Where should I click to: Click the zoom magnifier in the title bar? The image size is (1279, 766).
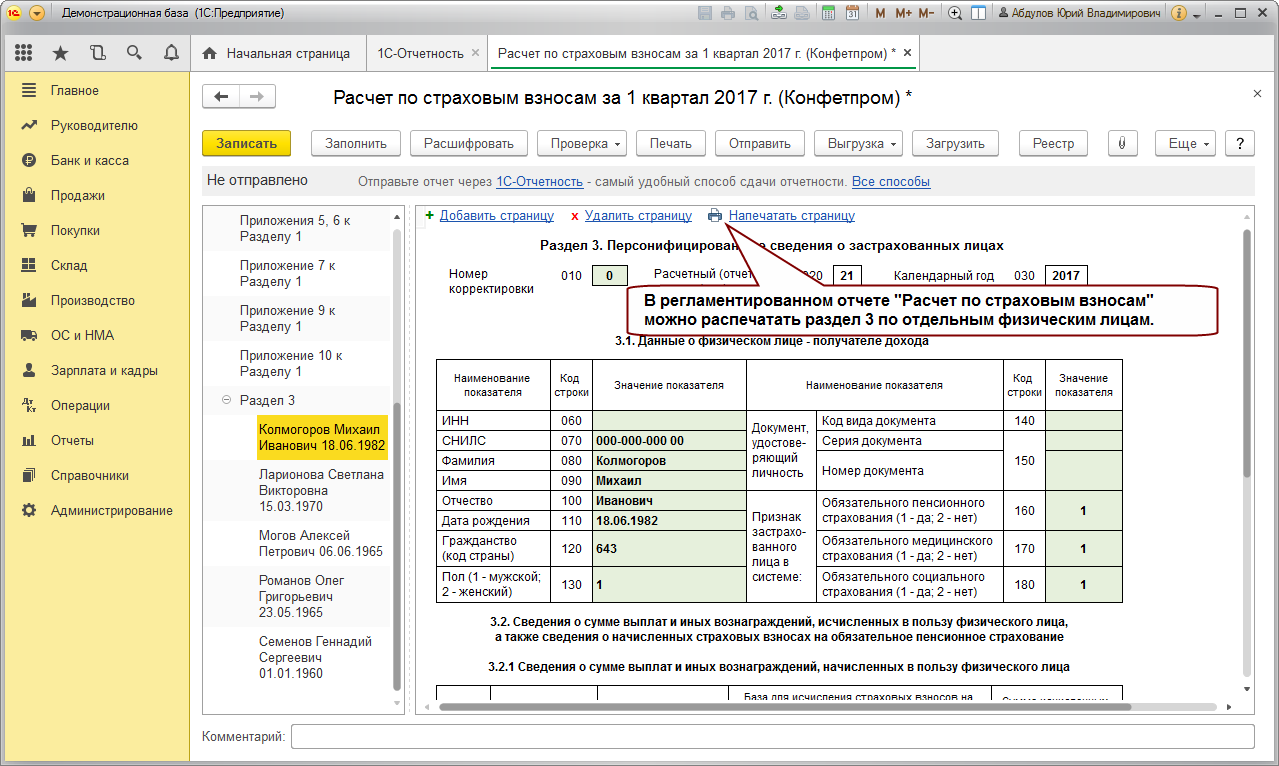click(x=955, y=14)
